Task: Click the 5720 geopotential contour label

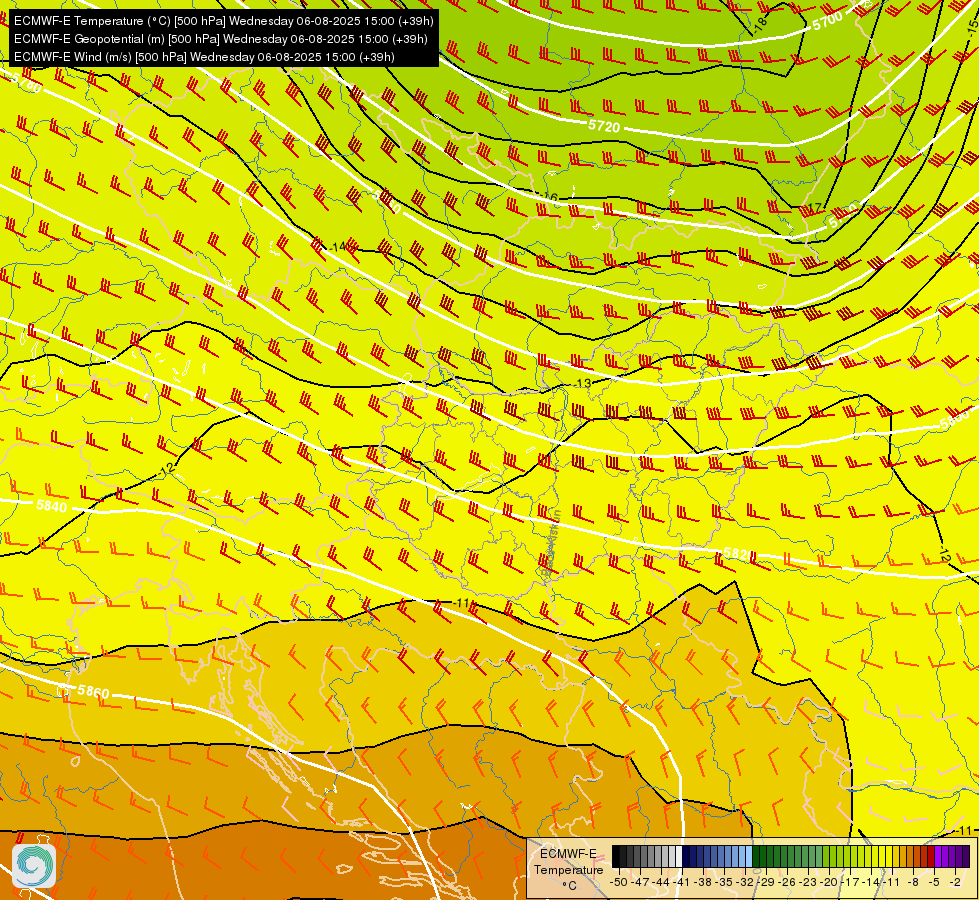Action: [x=604, y=126]
